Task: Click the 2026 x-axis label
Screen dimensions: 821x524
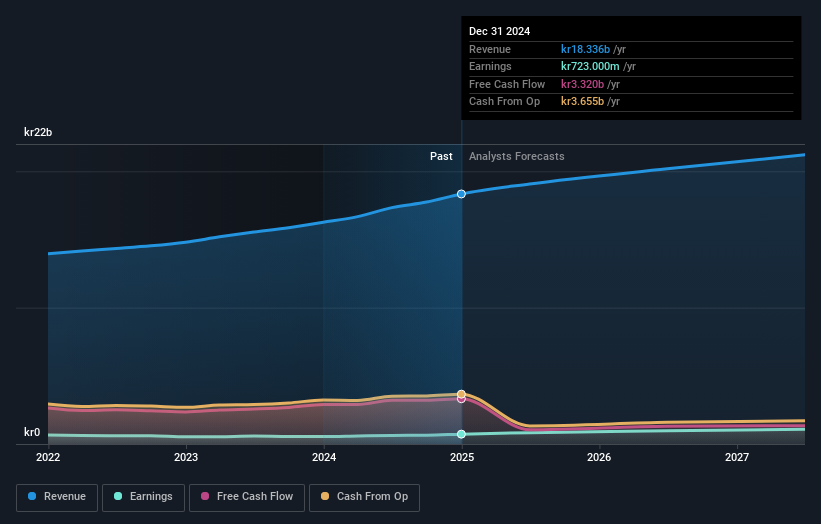Action: click(599, 458)
